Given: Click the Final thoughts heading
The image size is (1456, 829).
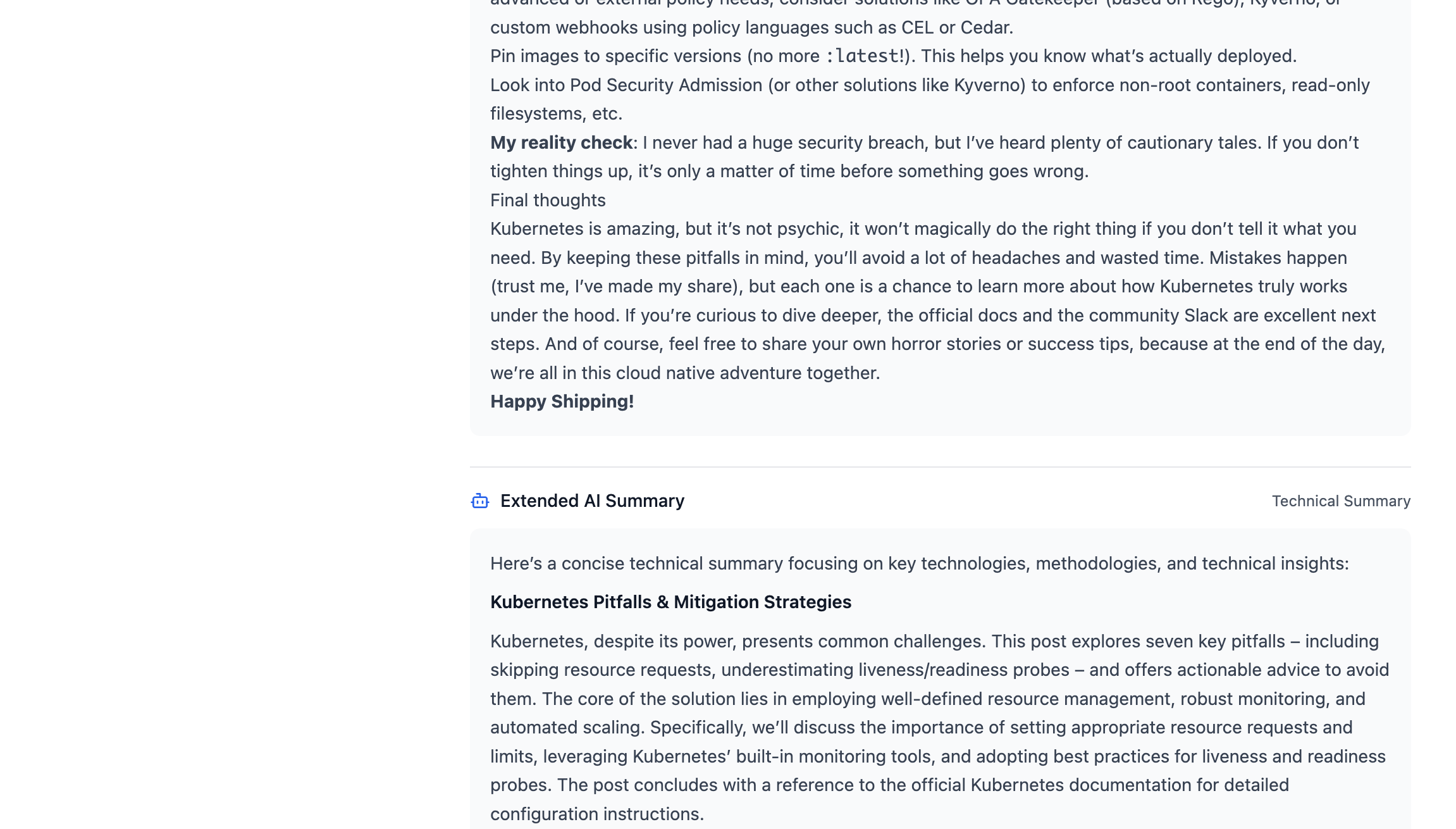Looking at the screenshot, I should (548, 201).
